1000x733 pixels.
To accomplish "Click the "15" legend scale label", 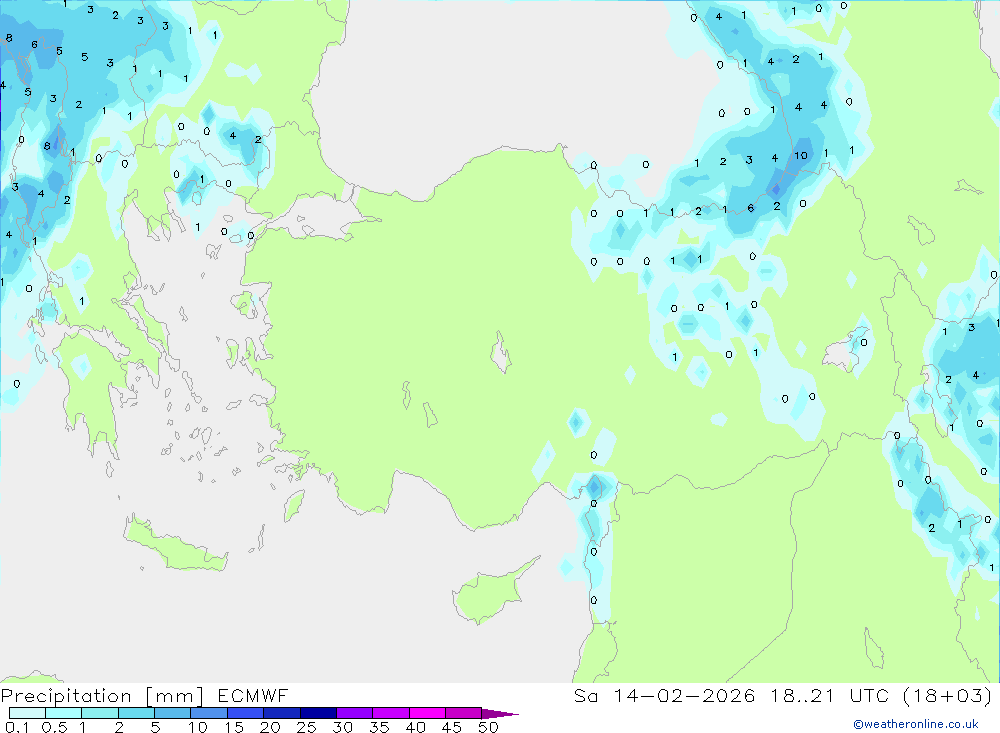I will click(234, 727).
